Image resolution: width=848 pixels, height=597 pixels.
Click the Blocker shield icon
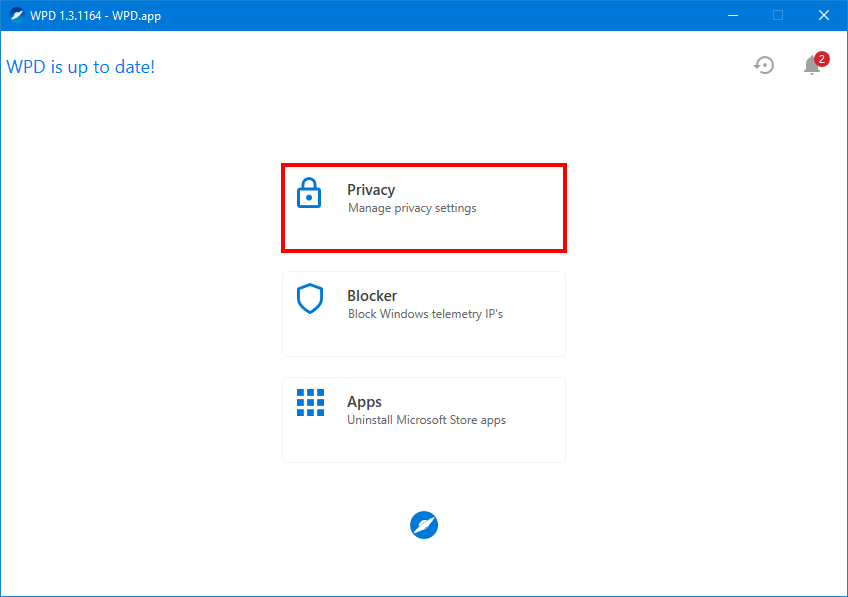coord(310,298)
